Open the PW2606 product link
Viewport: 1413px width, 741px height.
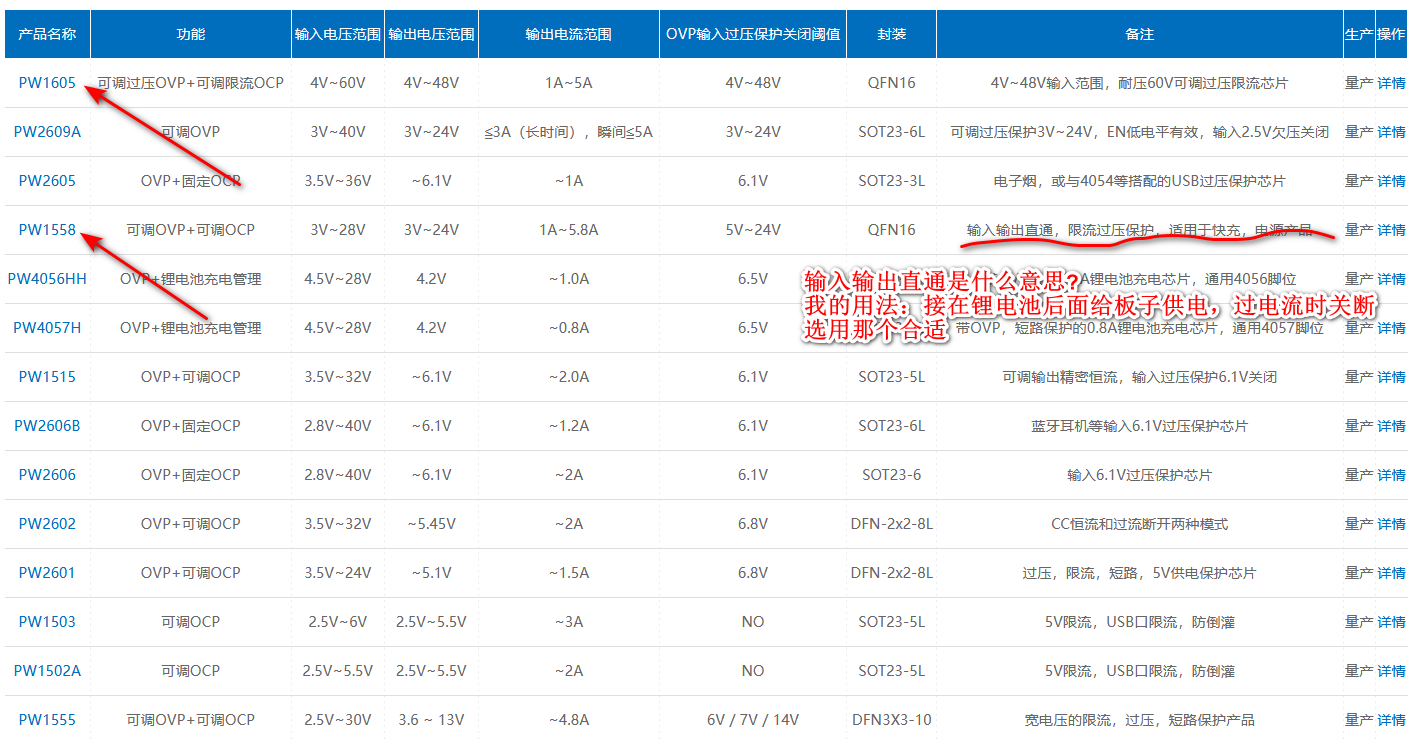(47, 475)
